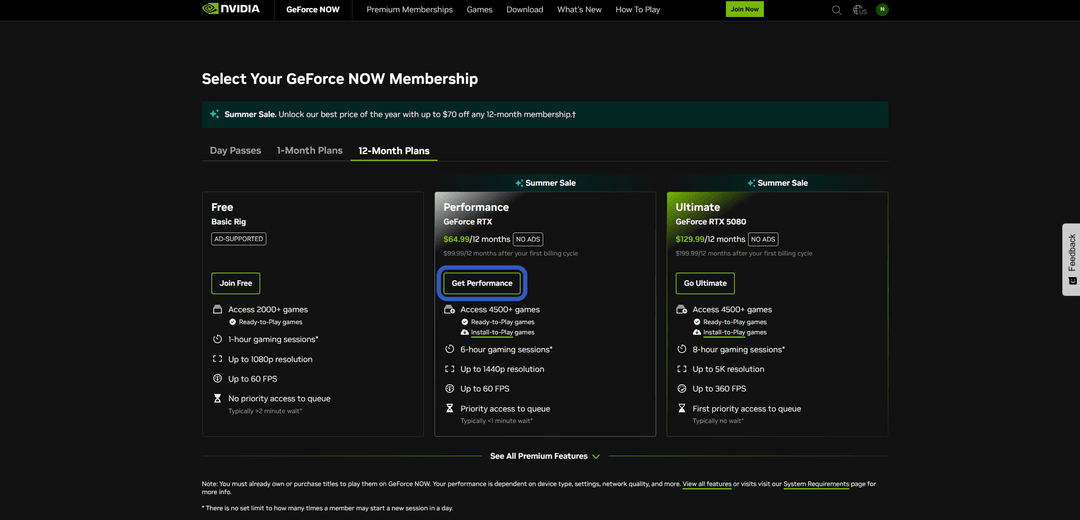Open the green user account avatar
Image resolution: width=1080 pixels, height=520 pixels.
882,10
